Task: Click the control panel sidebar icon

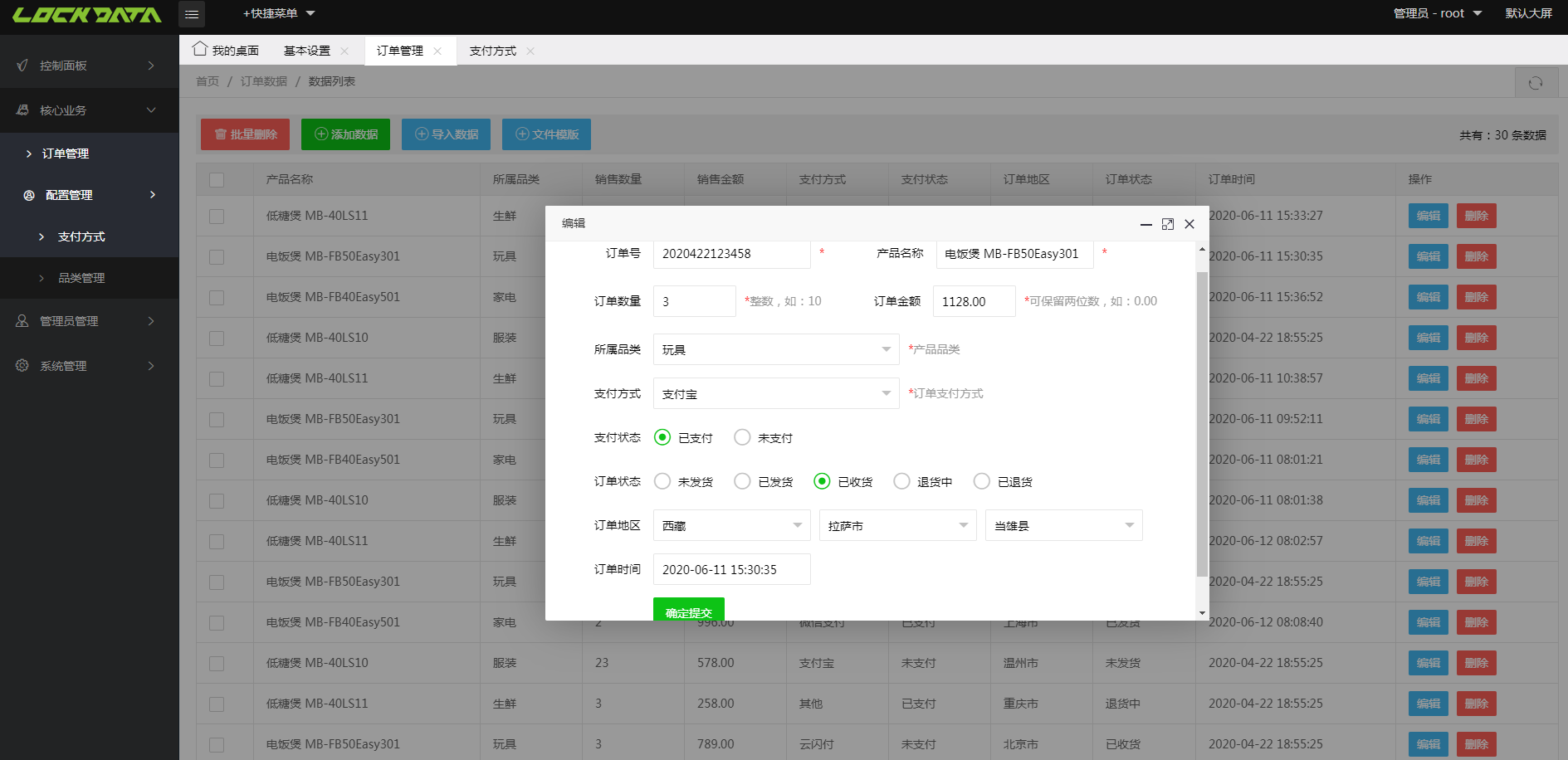Action: click(22, 66)
